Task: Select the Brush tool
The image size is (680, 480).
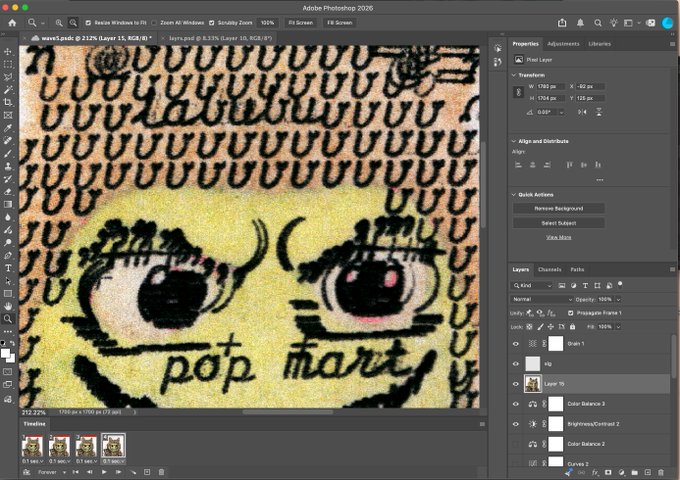Action: point(8,153)
